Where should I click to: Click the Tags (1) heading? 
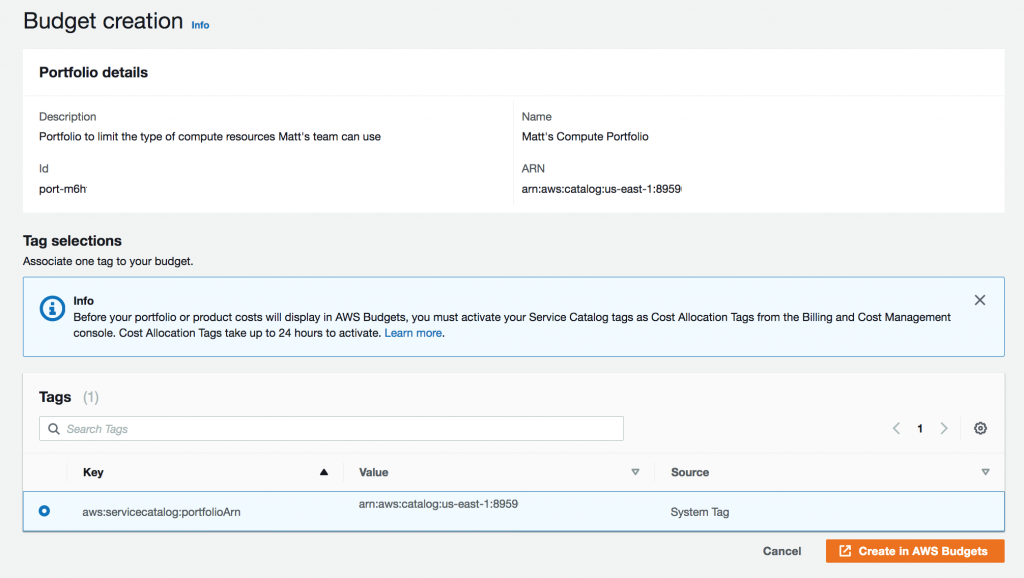[69, 397]
